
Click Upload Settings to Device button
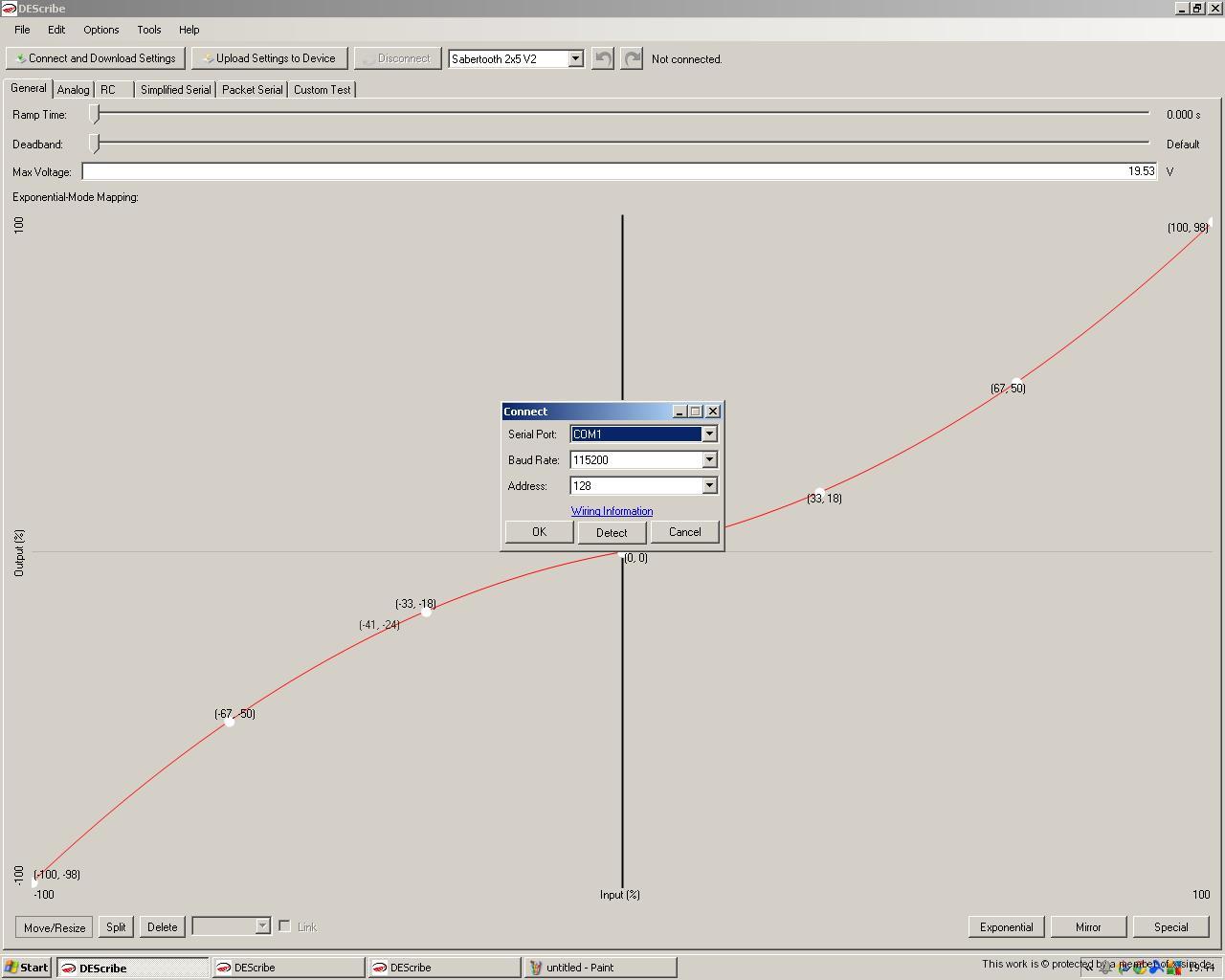point(269,58)
